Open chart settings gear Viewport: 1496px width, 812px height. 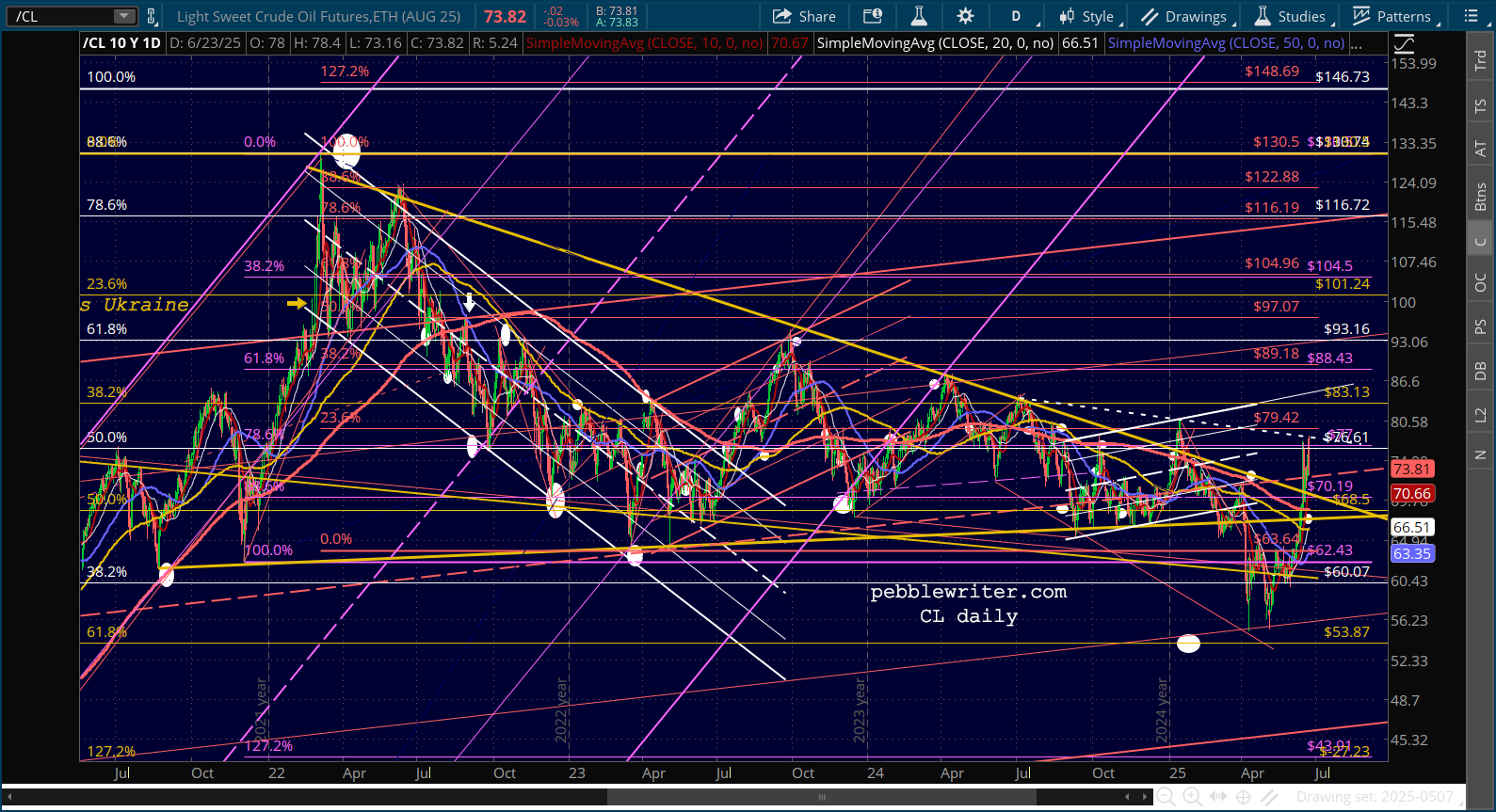965,16
